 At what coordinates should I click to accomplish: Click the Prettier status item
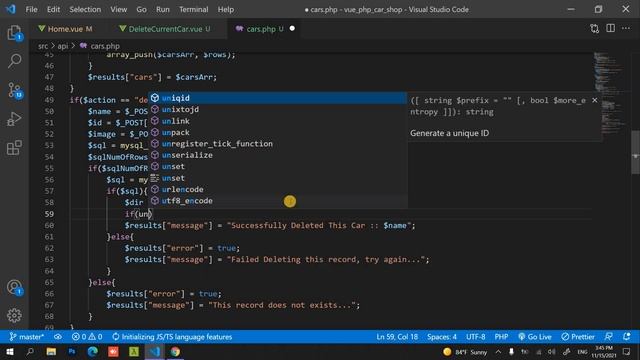coord(578,337)
